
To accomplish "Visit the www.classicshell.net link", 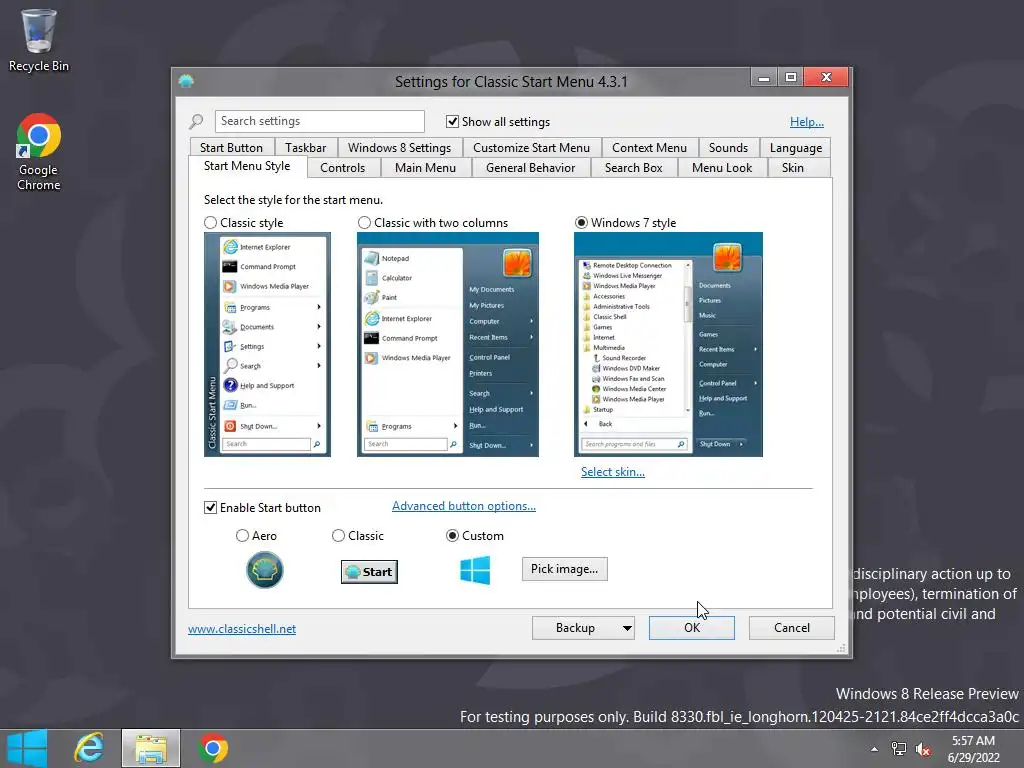I will tap(242, 629).
